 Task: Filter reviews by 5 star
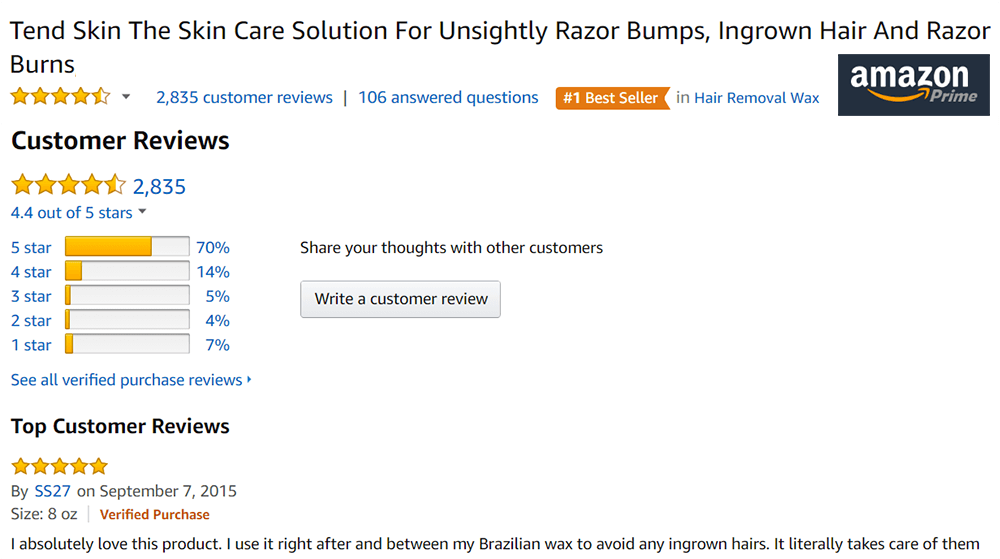pyautogui.click(x=31, y=247)
